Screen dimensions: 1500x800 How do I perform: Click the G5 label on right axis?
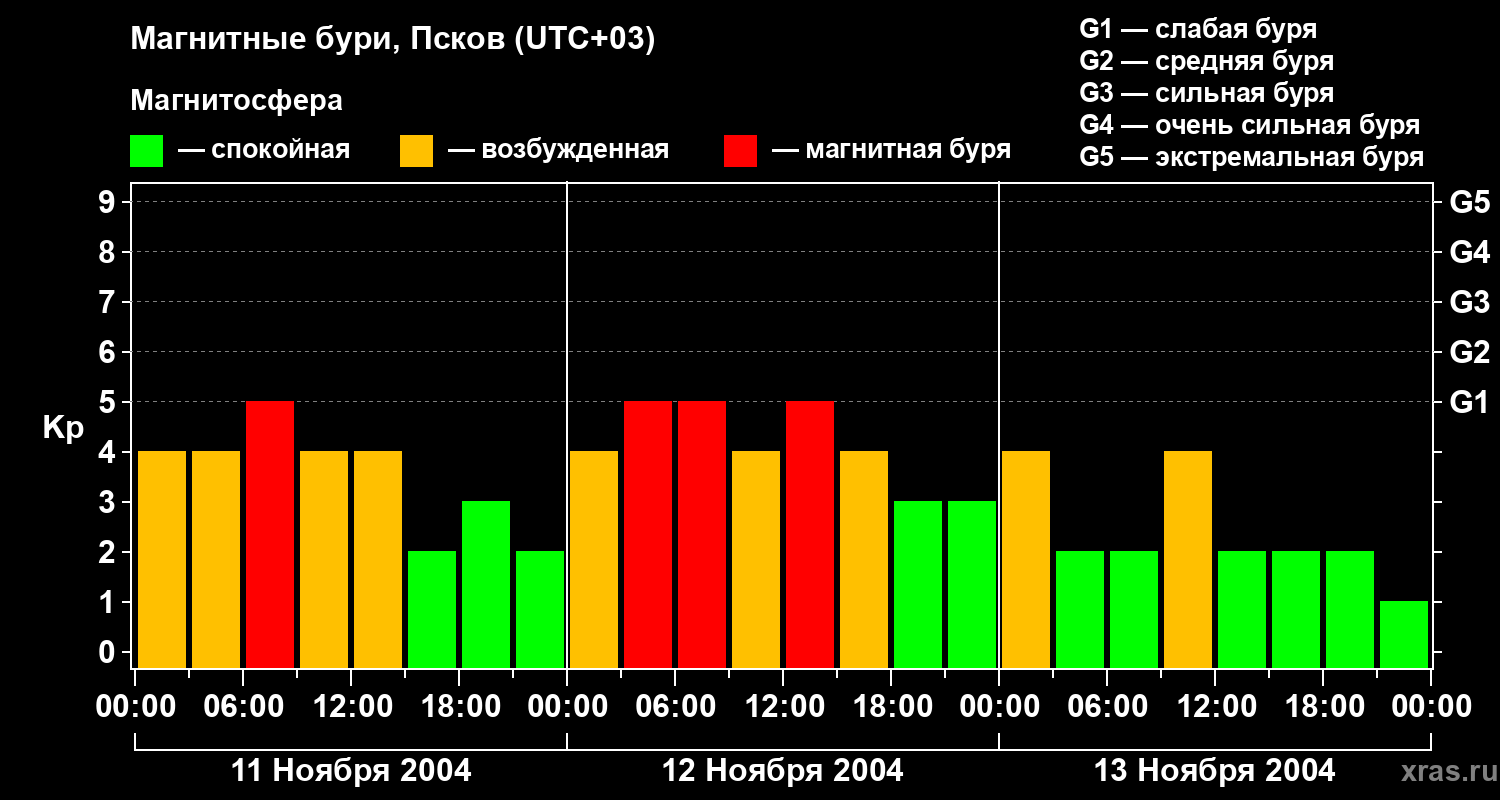tap(1469, 202)
